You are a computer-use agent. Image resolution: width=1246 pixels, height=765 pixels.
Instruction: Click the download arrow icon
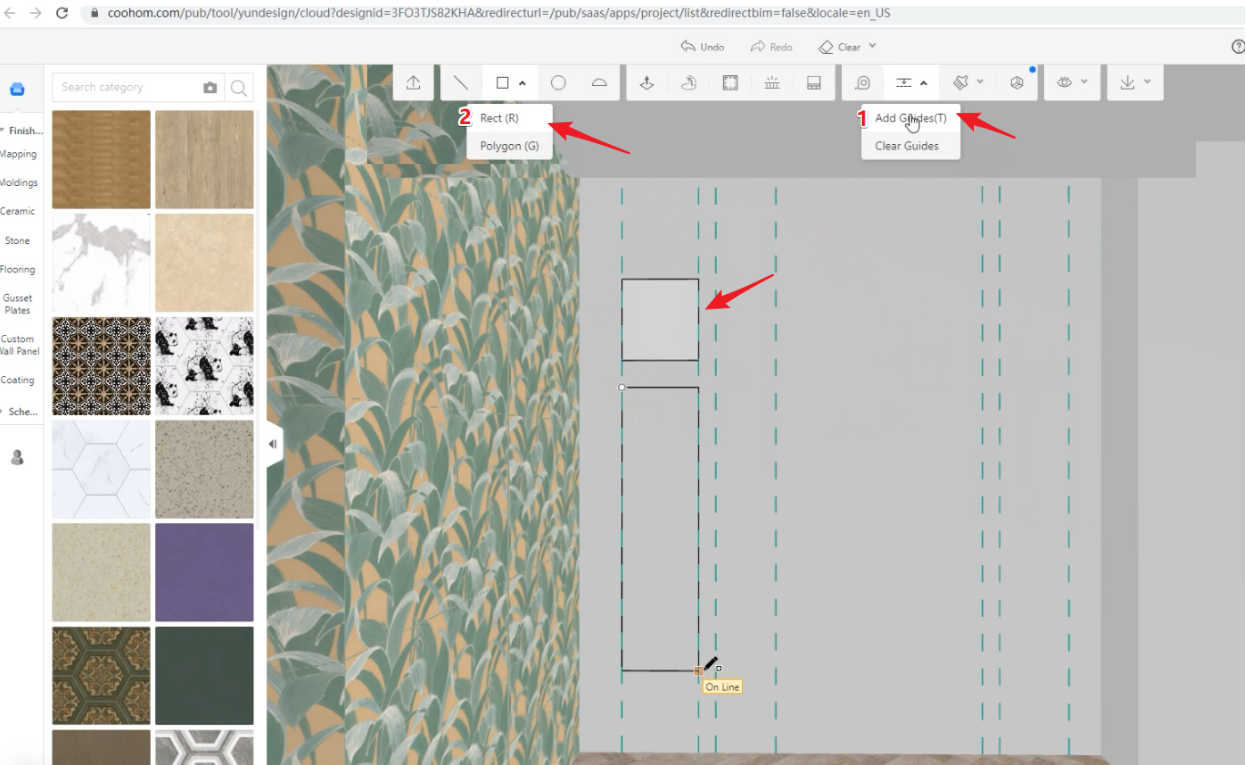1127,83
